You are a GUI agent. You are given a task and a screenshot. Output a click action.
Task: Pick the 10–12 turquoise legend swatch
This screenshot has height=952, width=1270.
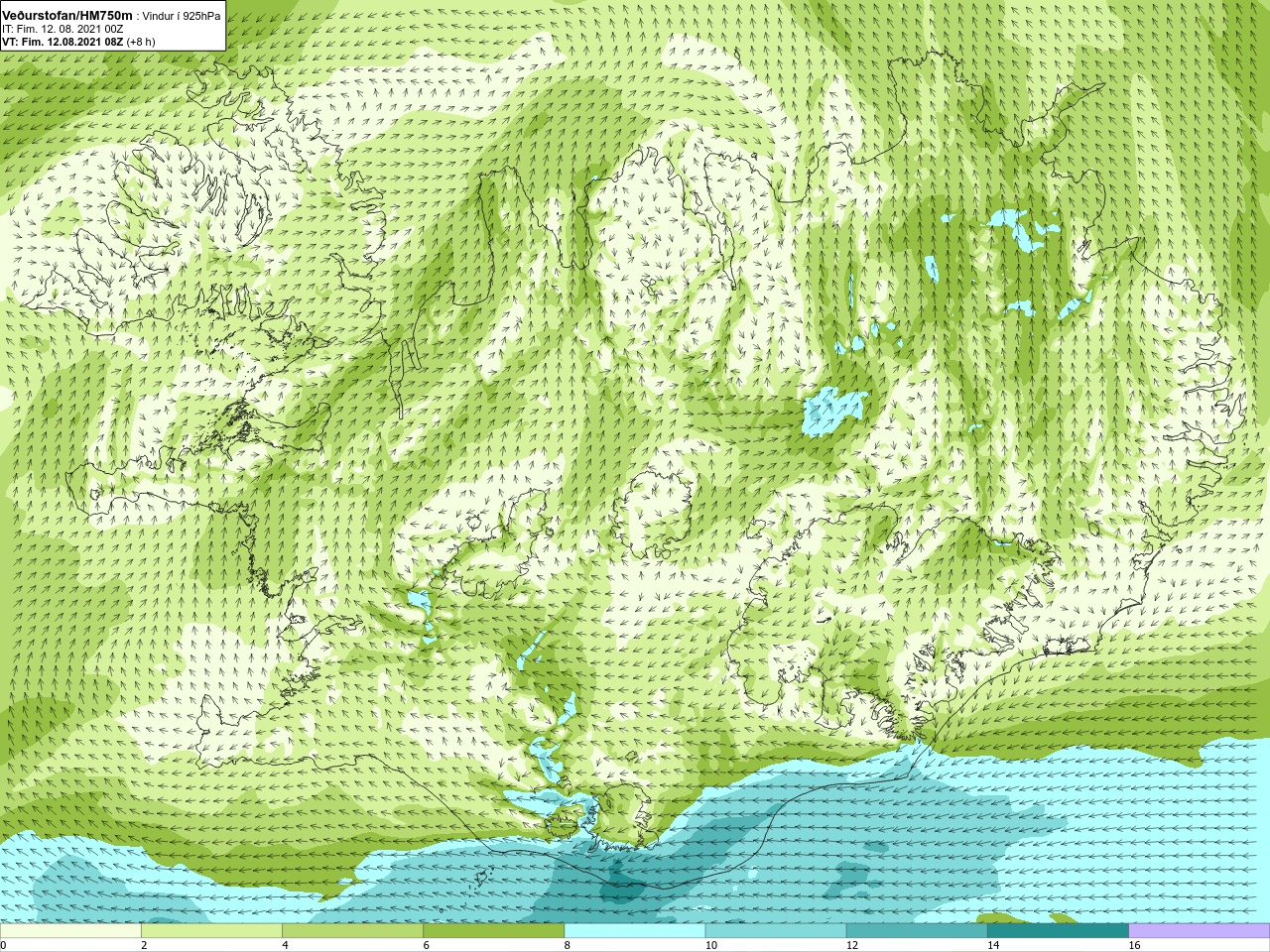click(776, 930)
